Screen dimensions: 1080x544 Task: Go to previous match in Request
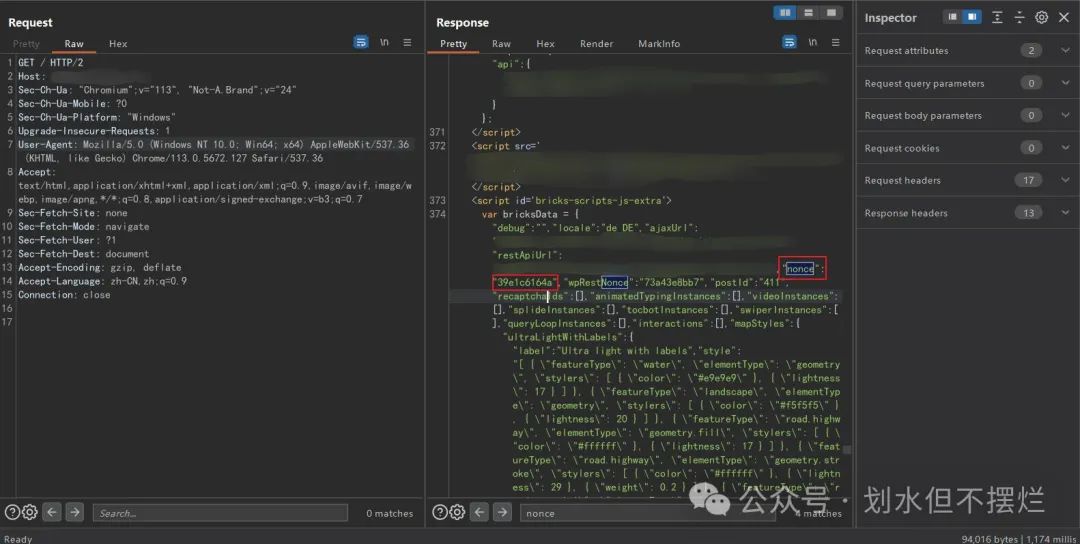point(52,512)
